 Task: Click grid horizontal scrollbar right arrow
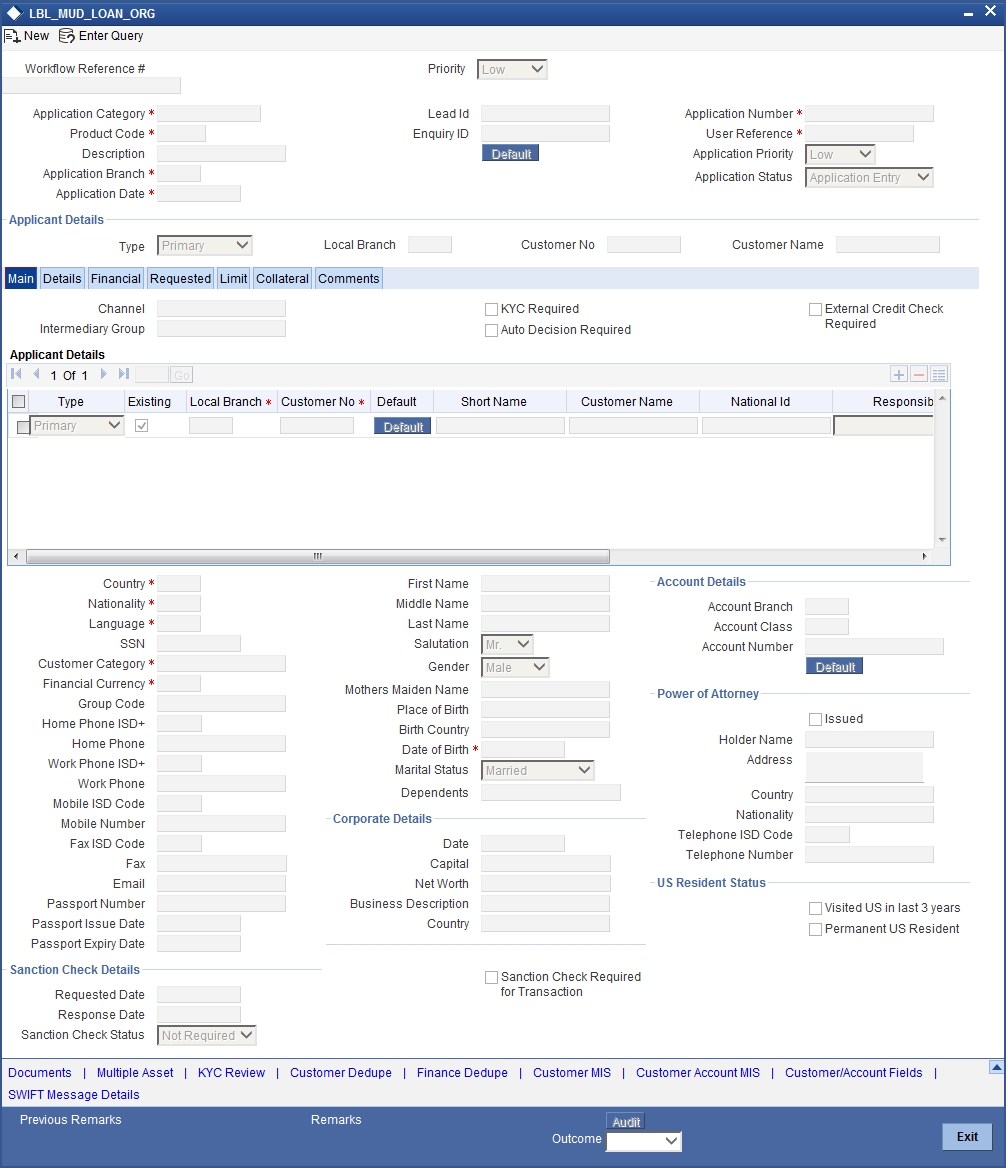point(924,556)
